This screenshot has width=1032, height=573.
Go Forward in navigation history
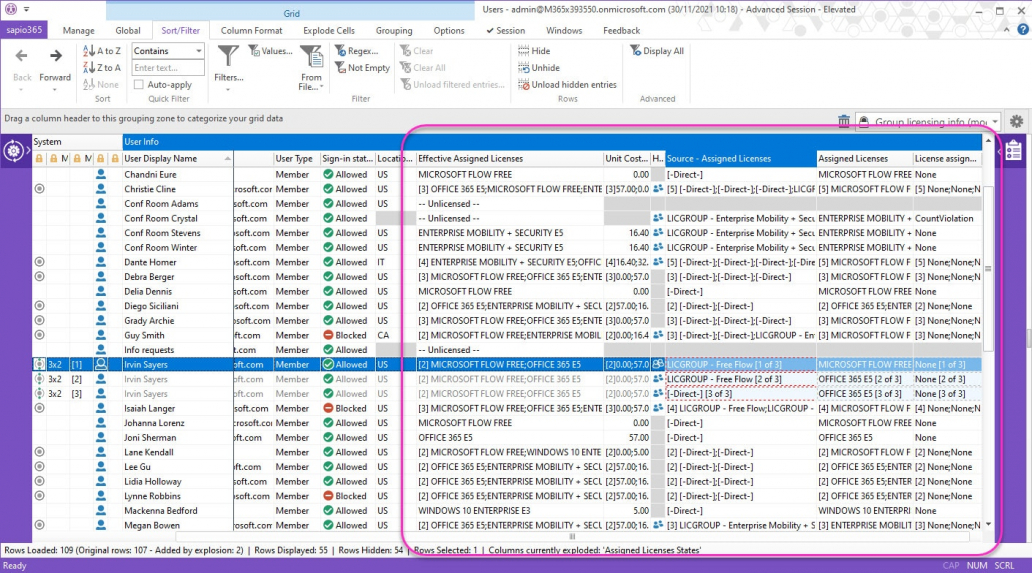tap(55, 64)
